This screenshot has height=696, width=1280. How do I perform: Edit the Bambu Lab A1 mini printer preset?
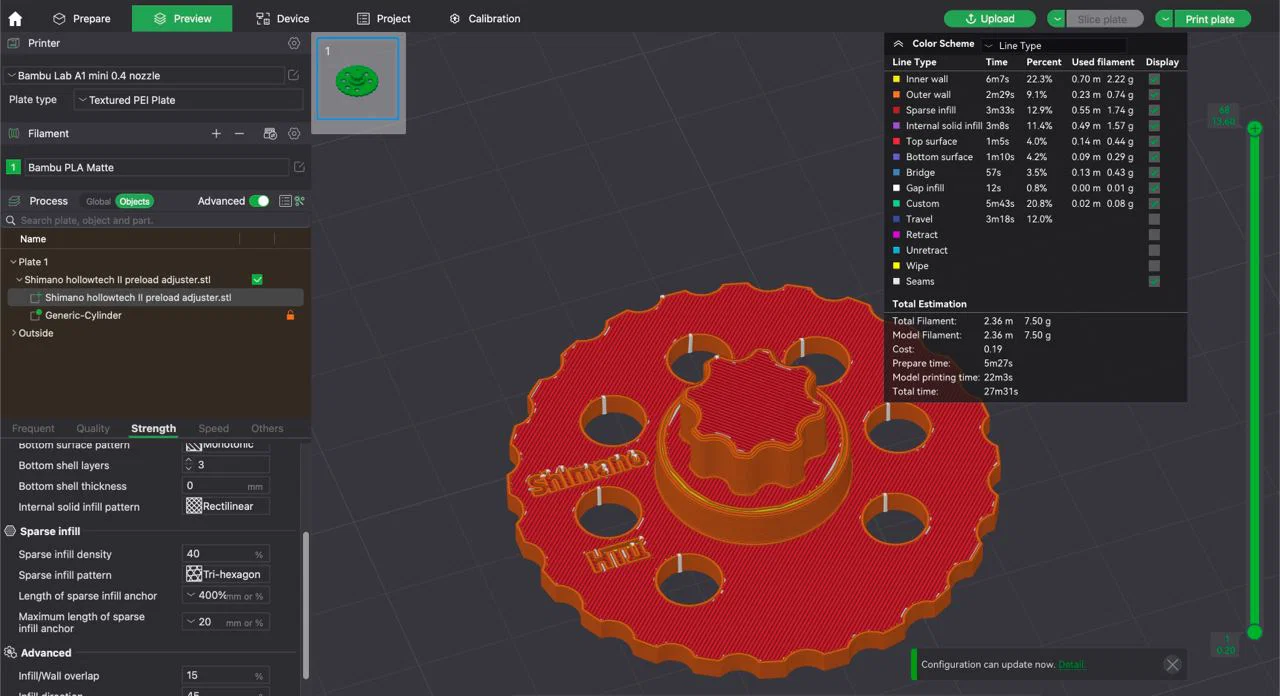pyautogui.click(x=294, y=75)
